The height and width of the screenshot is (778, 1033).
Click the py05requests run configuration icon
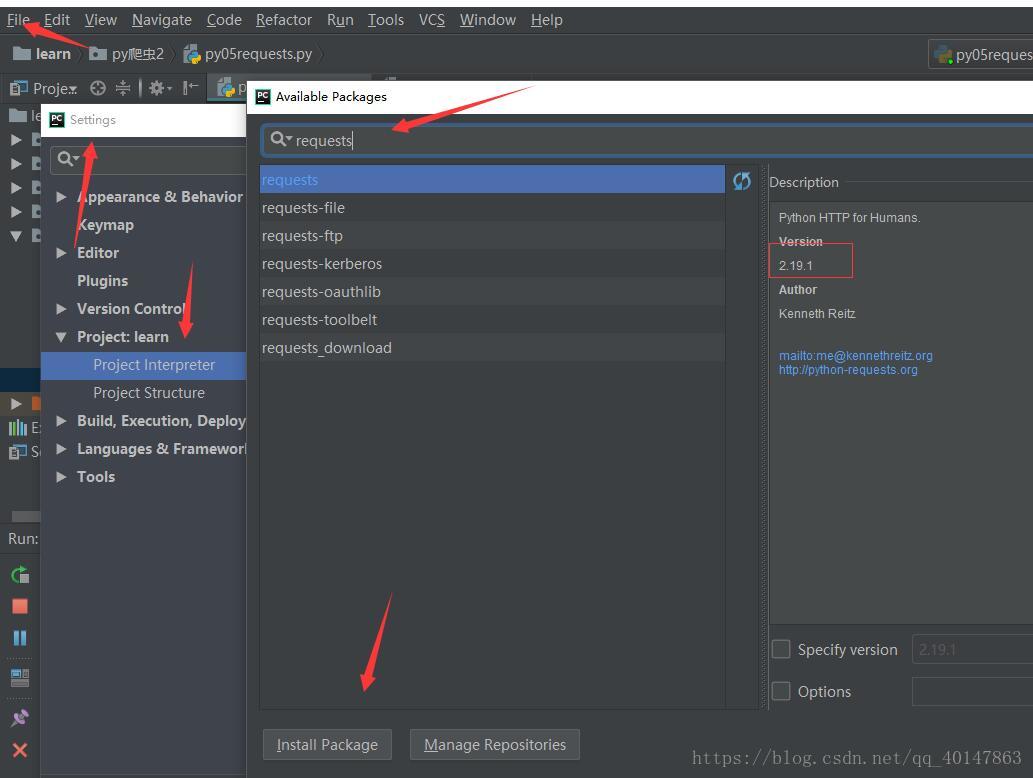click(x=943, y=55)
